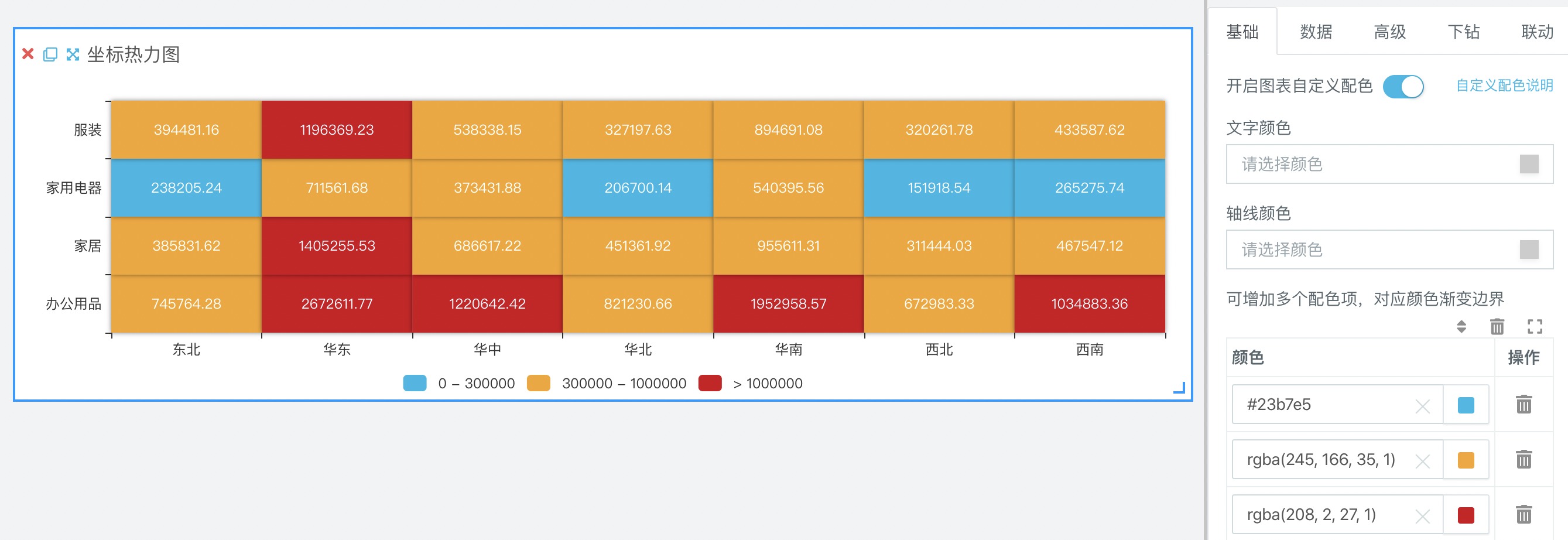
Task: Toggle the 开启图表自定义配色 switch
Action: [1403, 87]
